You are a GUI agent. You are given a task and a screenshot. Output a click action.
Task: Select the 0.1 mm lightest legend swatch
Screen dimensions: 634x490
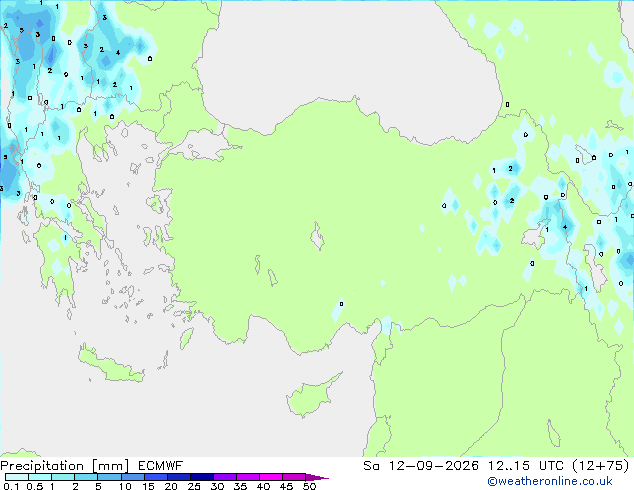(x=17, y=477)
